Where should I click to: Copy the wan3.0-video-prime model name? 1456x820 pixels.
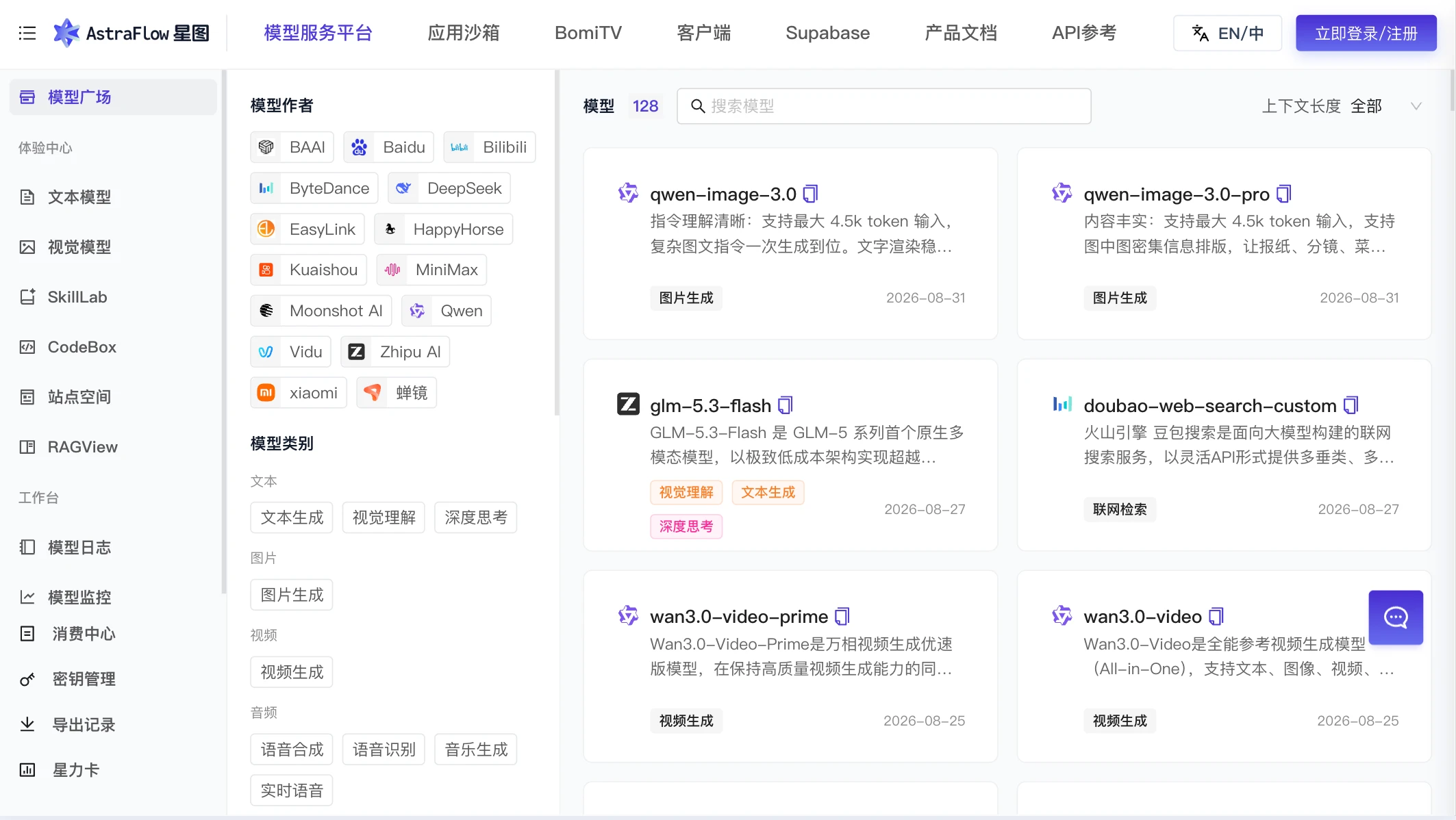[842, 617]
